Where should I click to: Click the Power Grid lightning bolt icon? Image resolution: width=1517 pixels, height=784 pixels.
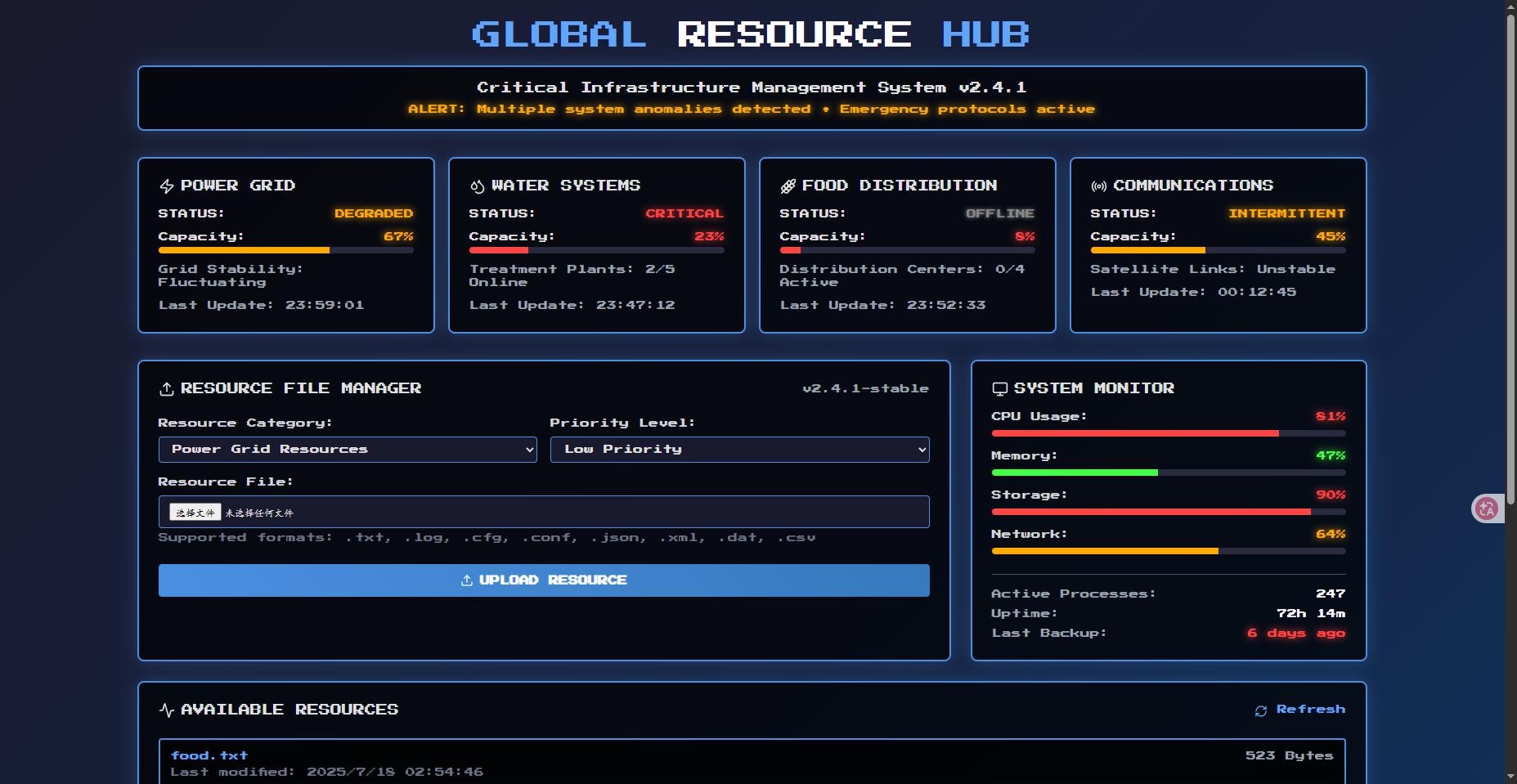pos(167,186)
